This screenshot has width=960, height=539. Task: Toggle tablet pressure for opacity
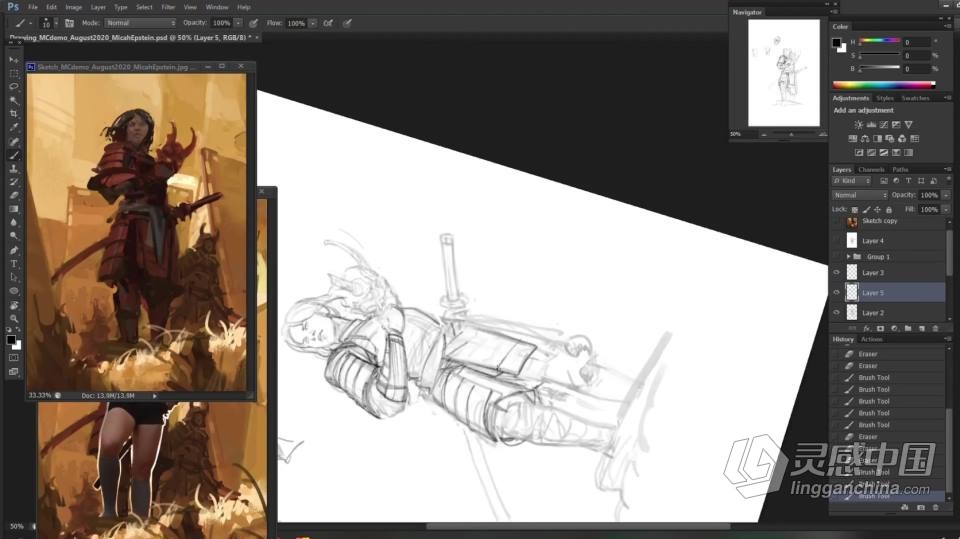[253, 23]
